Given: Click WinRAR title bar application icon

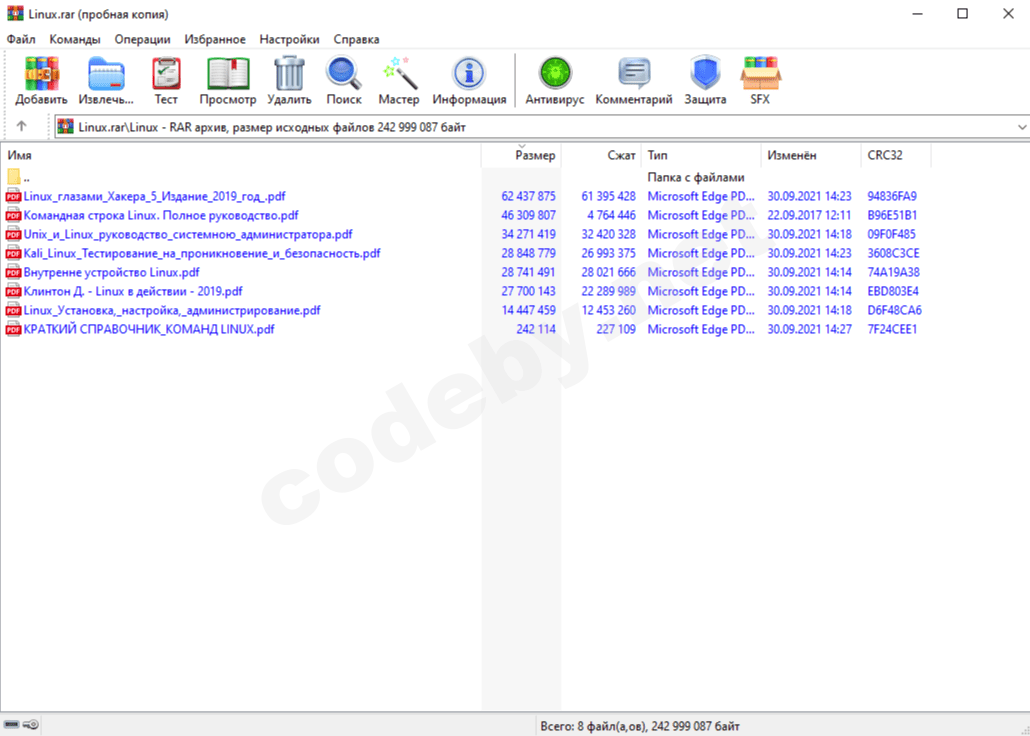Looking at the screenshot, I should [x=14, y=14].
